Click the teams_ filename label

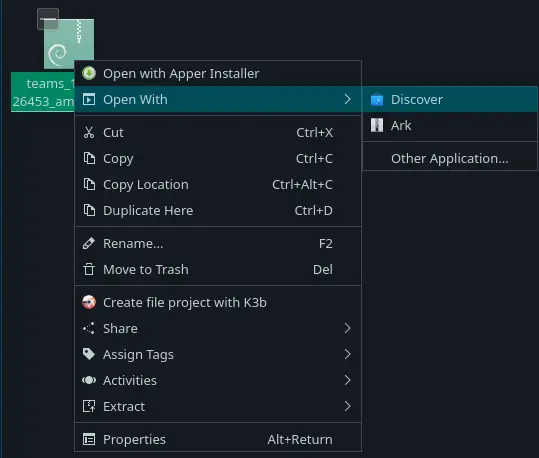(43, 92)
